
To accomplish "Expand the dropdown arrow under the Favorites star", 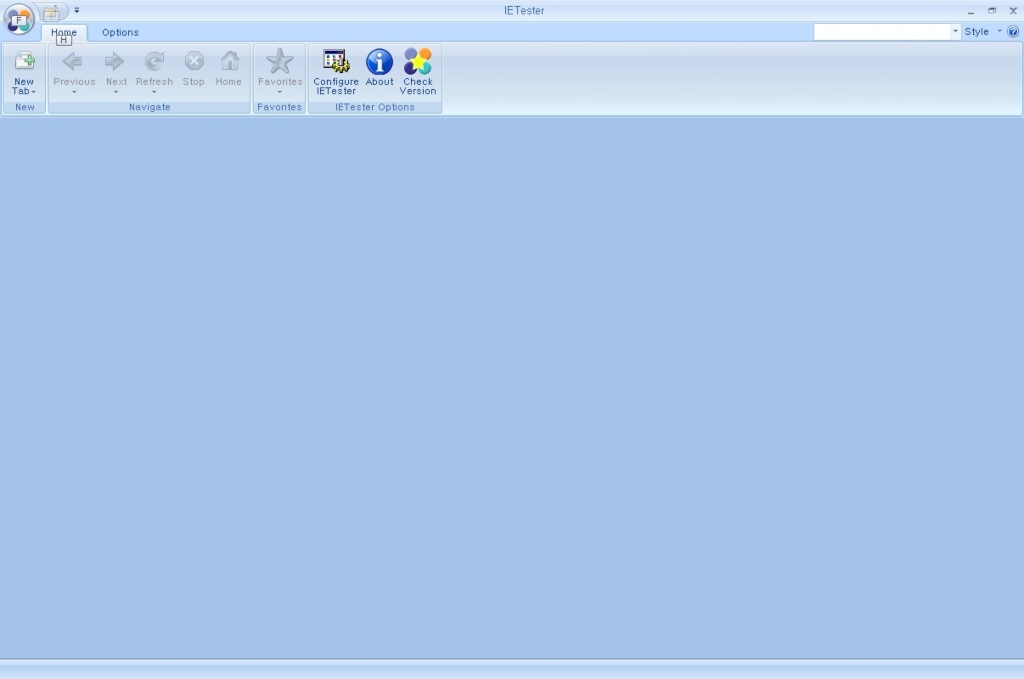I will (280, 92).
